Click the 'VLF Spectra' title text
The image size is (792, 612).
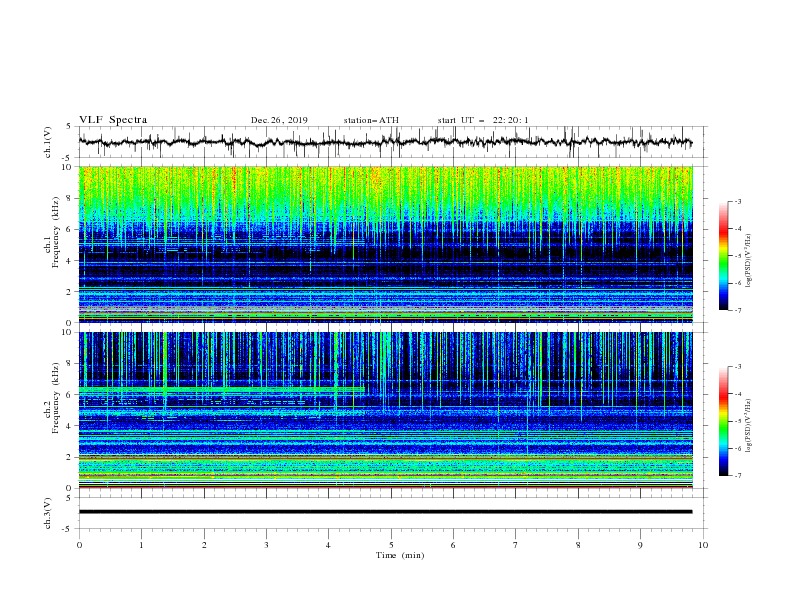tap(113, 120)
